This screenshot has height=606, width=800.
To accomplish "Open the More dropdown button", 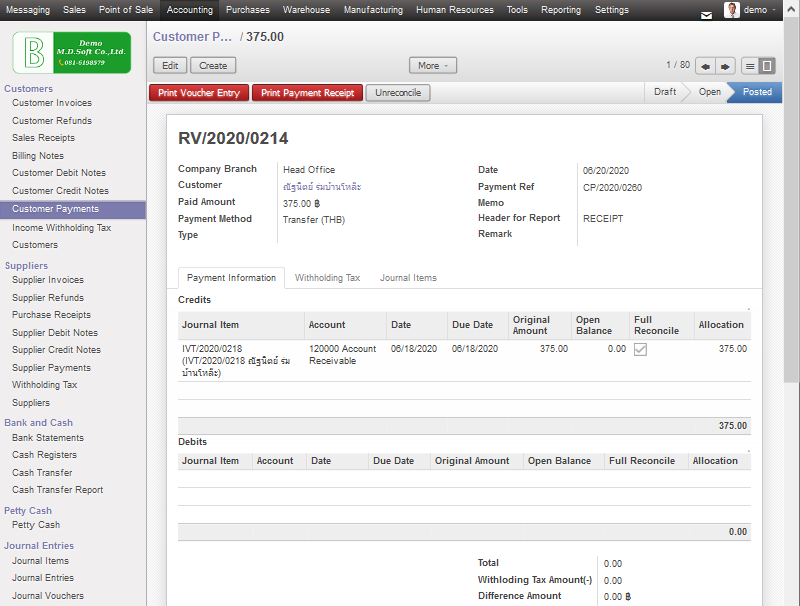I will pyautogui.click(x=433, y=66).
